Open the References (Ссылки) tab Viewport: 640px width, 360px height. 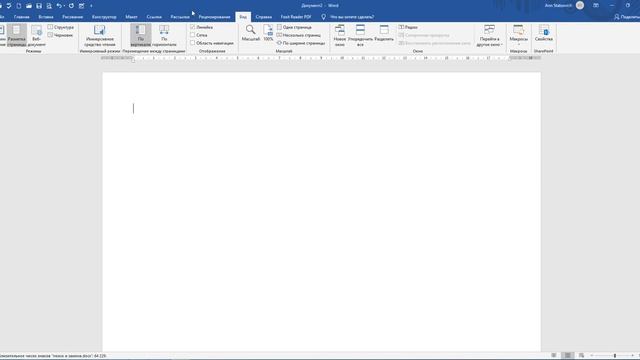(x=154, y=17)
